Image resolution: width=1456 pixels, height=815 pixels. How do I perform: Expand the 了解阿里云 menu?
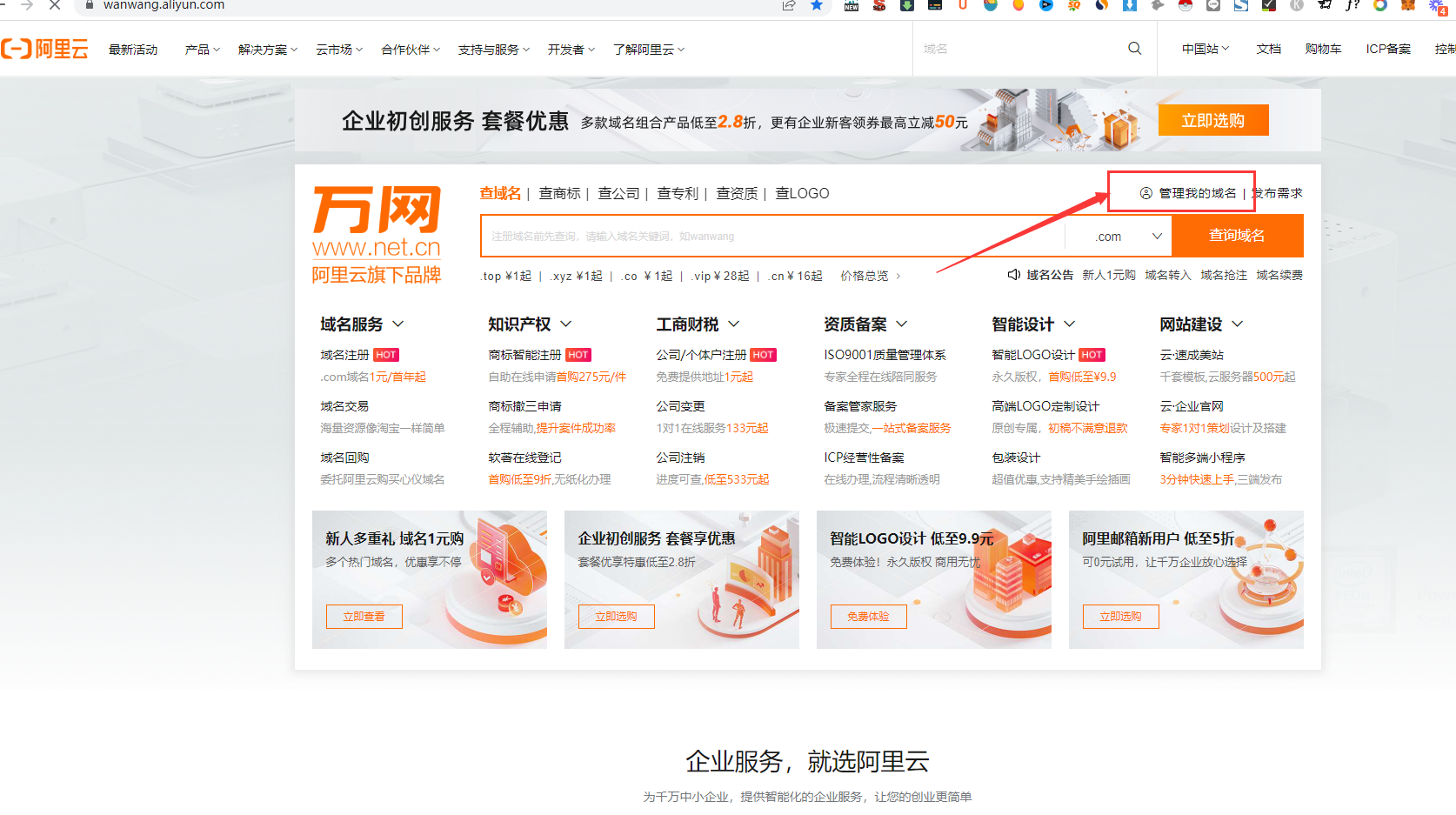tap(649, 50)
